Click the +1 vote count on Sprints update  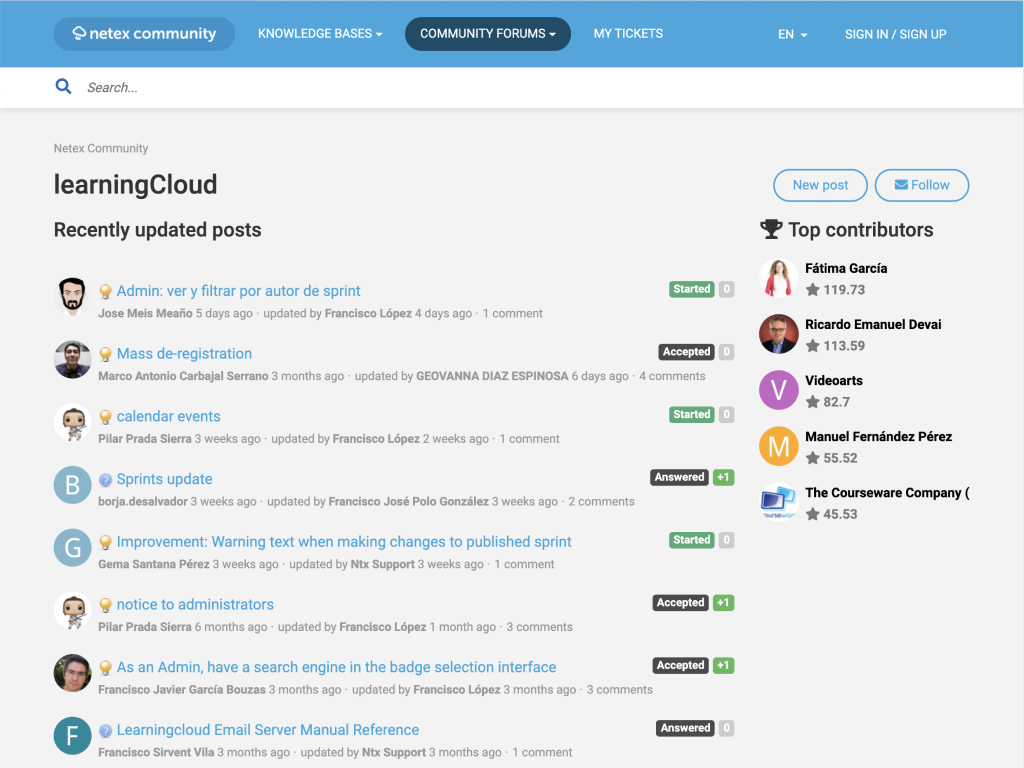[723, 477]
